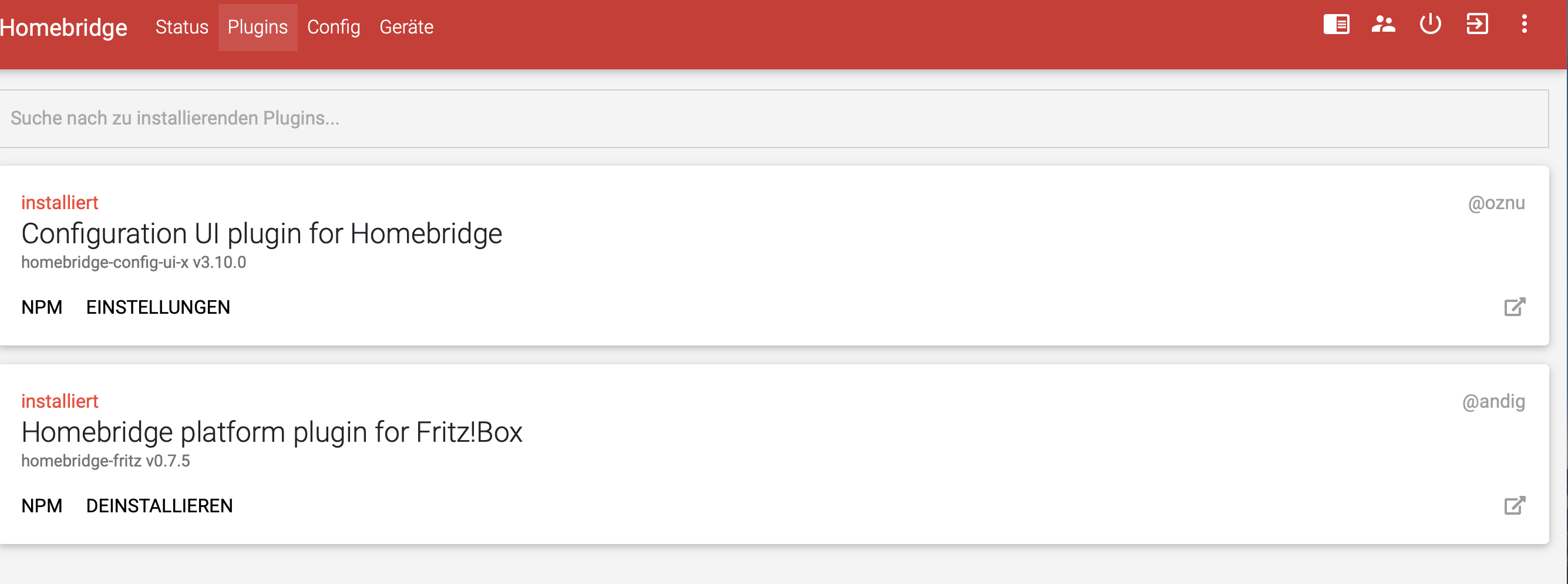This screenshot has height=584, width=1568.
Task: Open the user accounts icon
Action: pos(1383,24)
